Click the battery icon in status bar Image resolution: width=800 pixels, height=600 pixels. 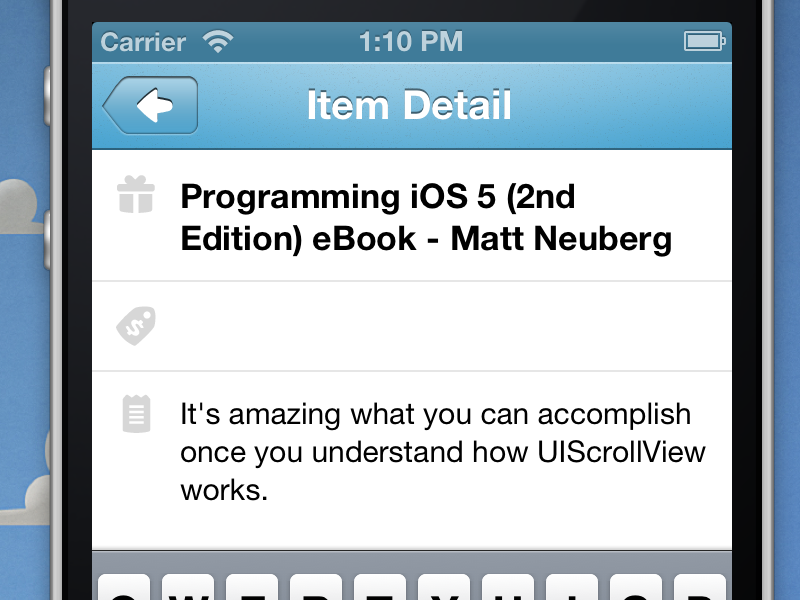coord(703,42)
